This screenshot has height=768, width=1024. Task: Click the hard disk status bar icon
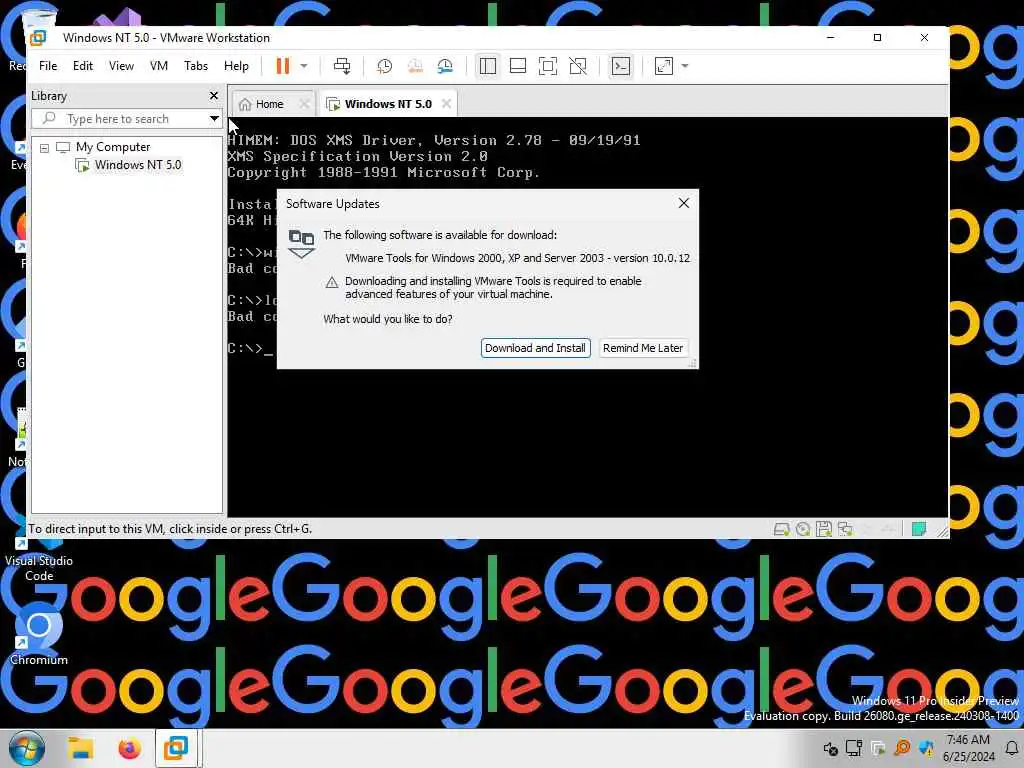pos(781,529)
